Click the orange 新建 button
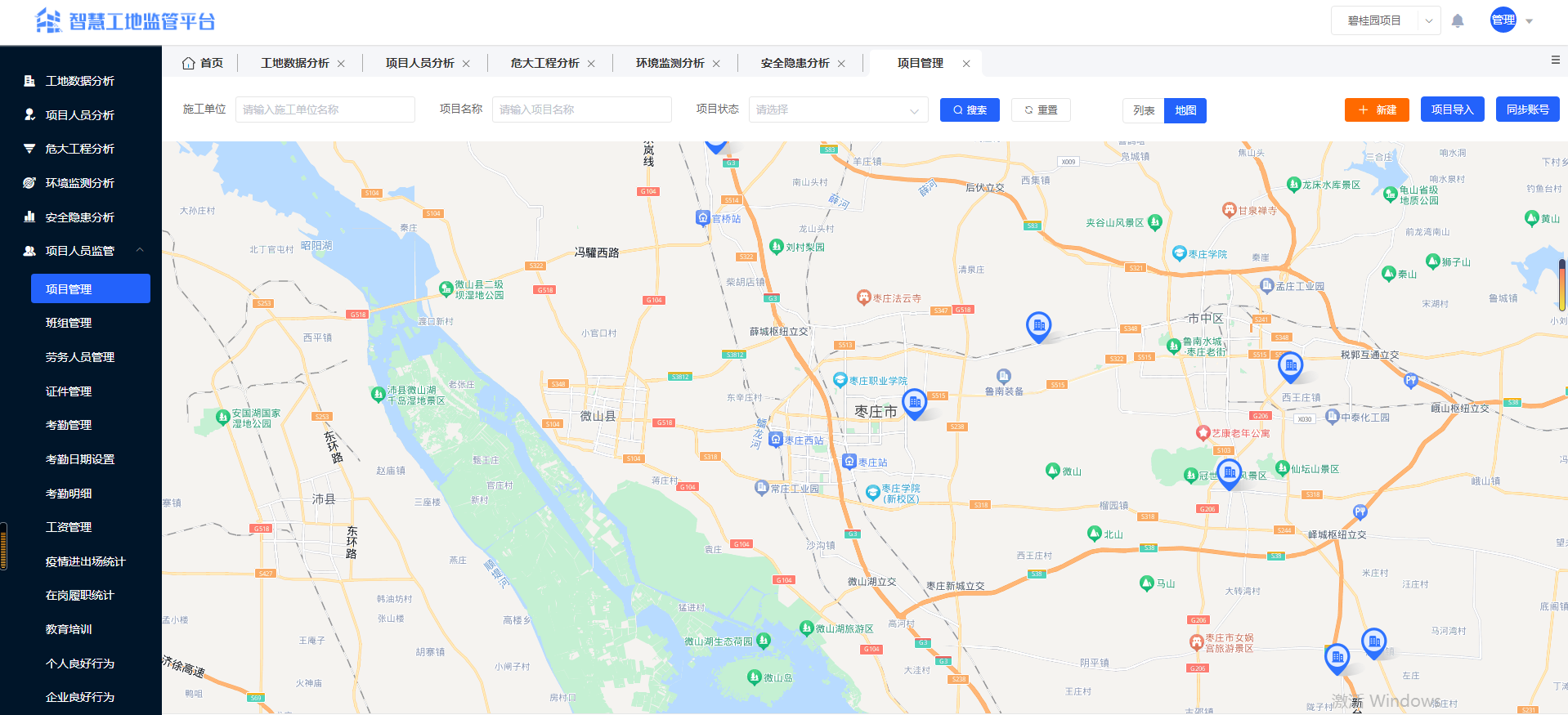 (1376, 109)
